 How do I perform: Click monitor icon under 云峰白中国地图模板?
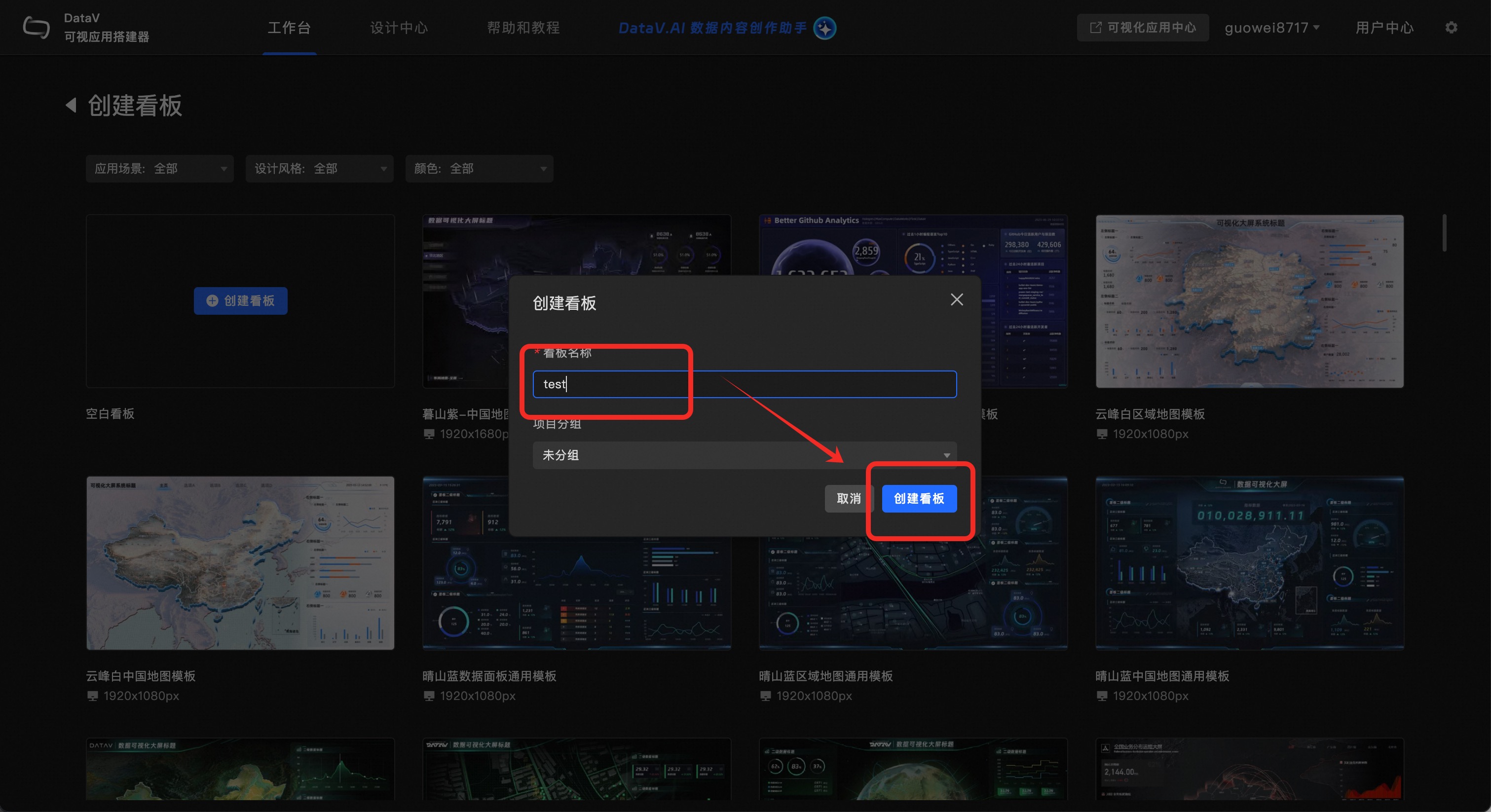tap(92, 696)
